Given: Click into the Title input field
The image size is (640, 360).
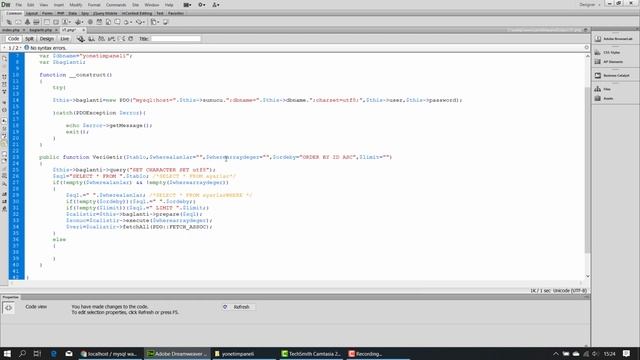Looking at the screenshot, I should click(176, 39).
